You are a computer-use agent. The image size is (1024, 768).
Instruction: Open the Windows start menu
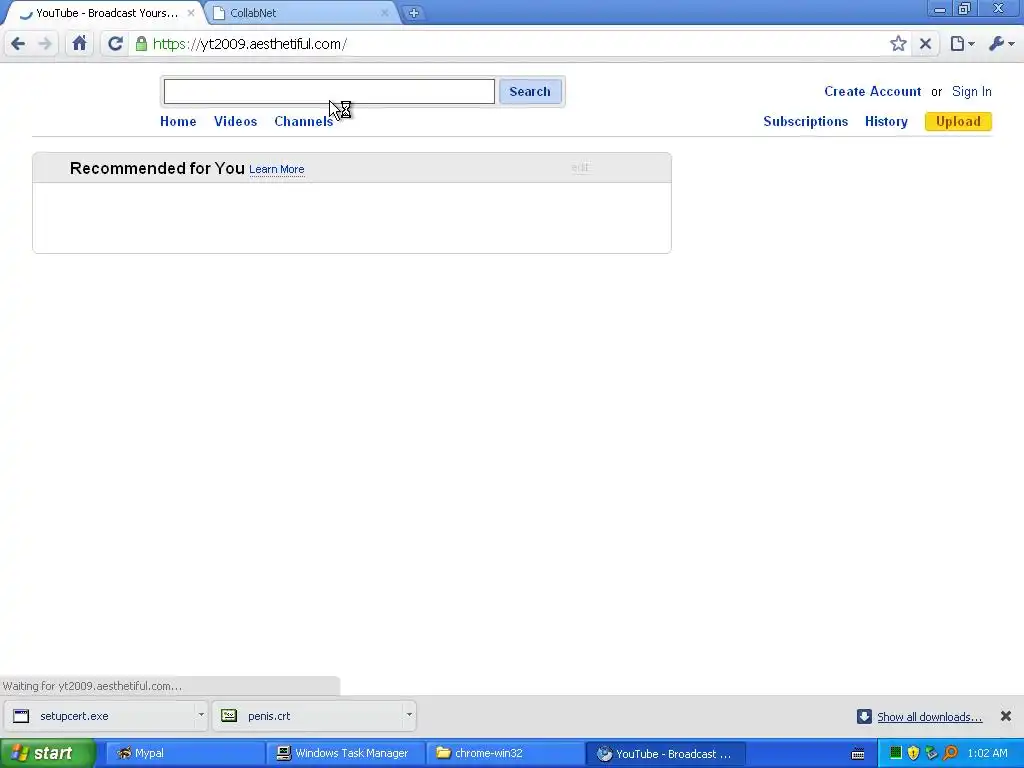click(47, 754)
